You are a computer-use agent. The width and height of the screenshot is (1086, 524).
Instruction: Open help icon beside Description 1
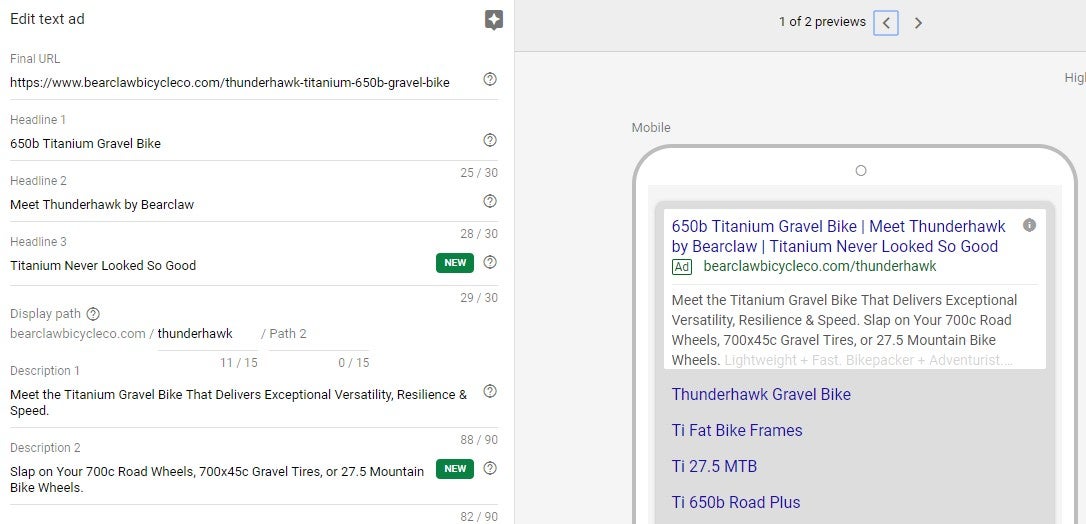click(x=490, y=392)
